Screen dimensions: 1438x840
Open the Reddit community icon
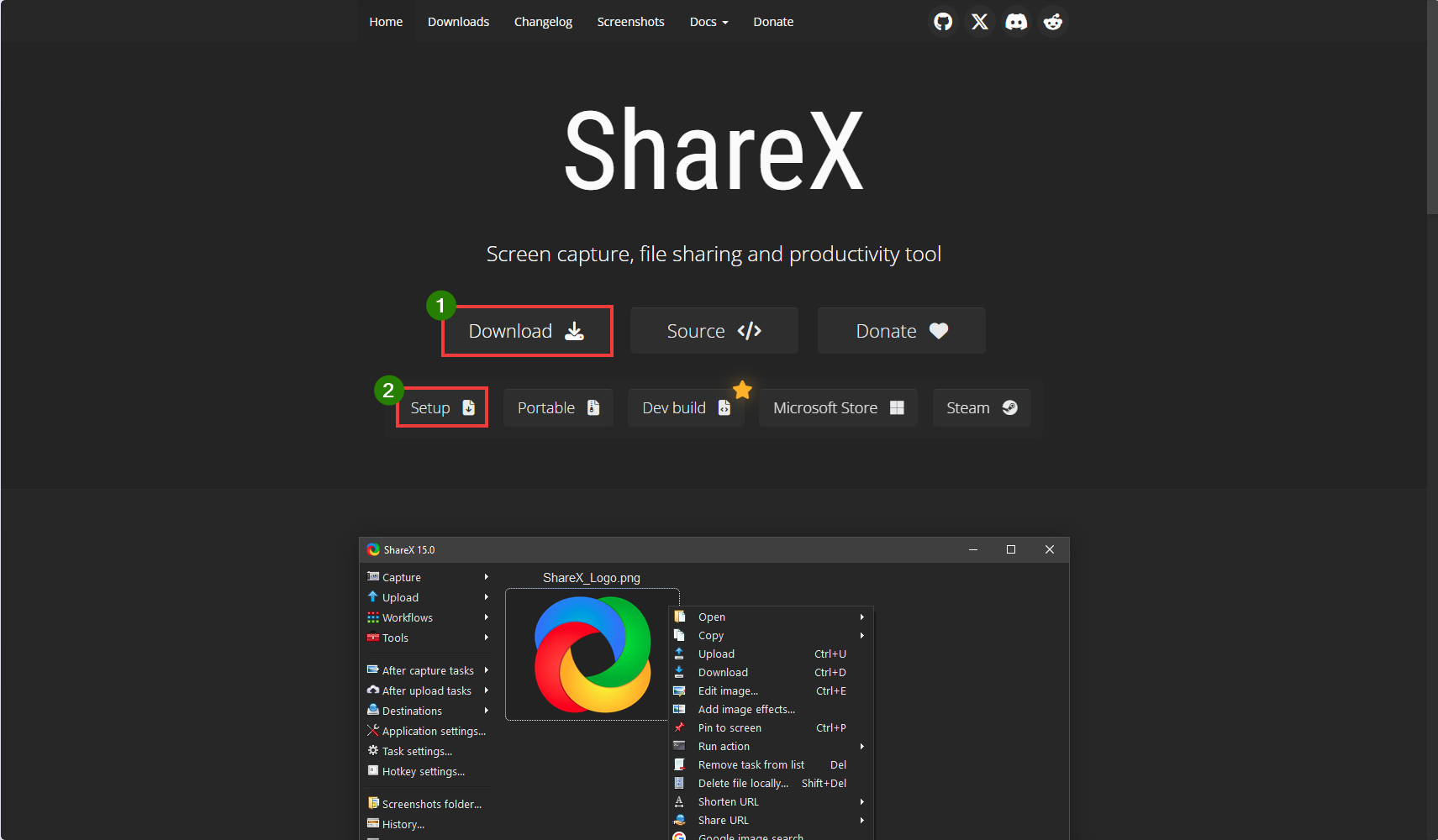pyautogui.click(x=1053, y=22)
